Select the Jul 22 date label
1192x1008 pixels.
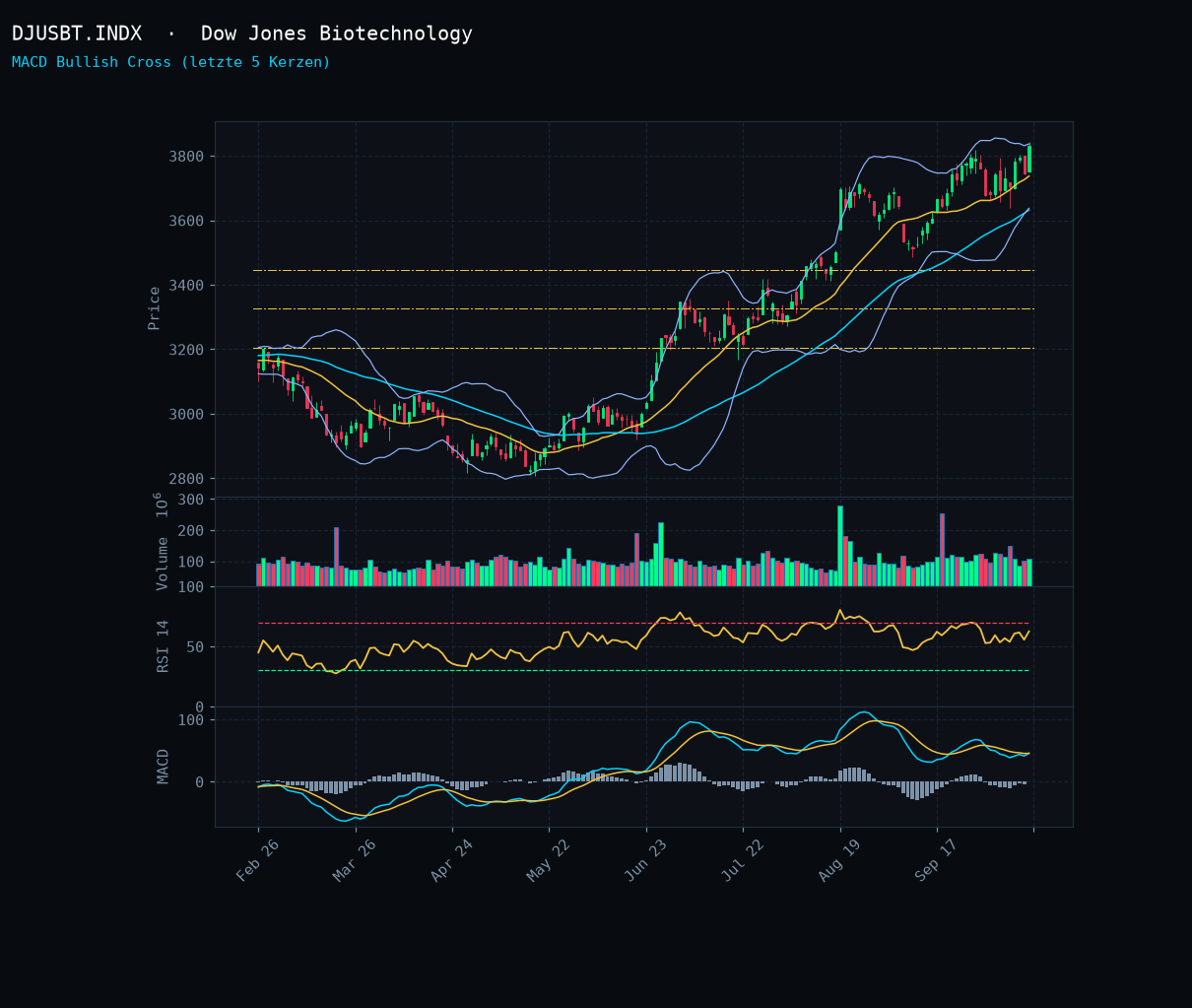(743, 860)
